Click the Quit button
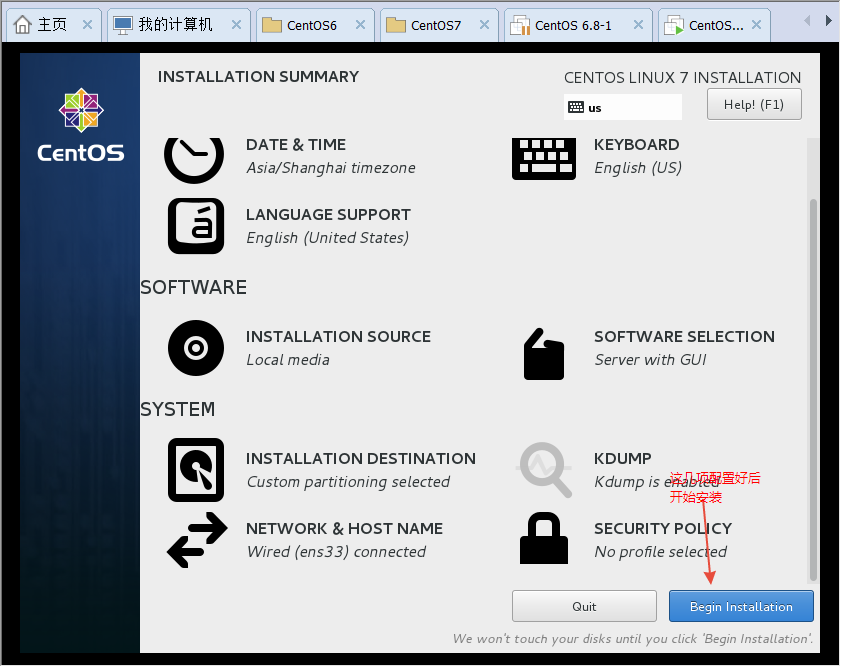This screenshot has height=667, width=841. [x=584, y=606]
